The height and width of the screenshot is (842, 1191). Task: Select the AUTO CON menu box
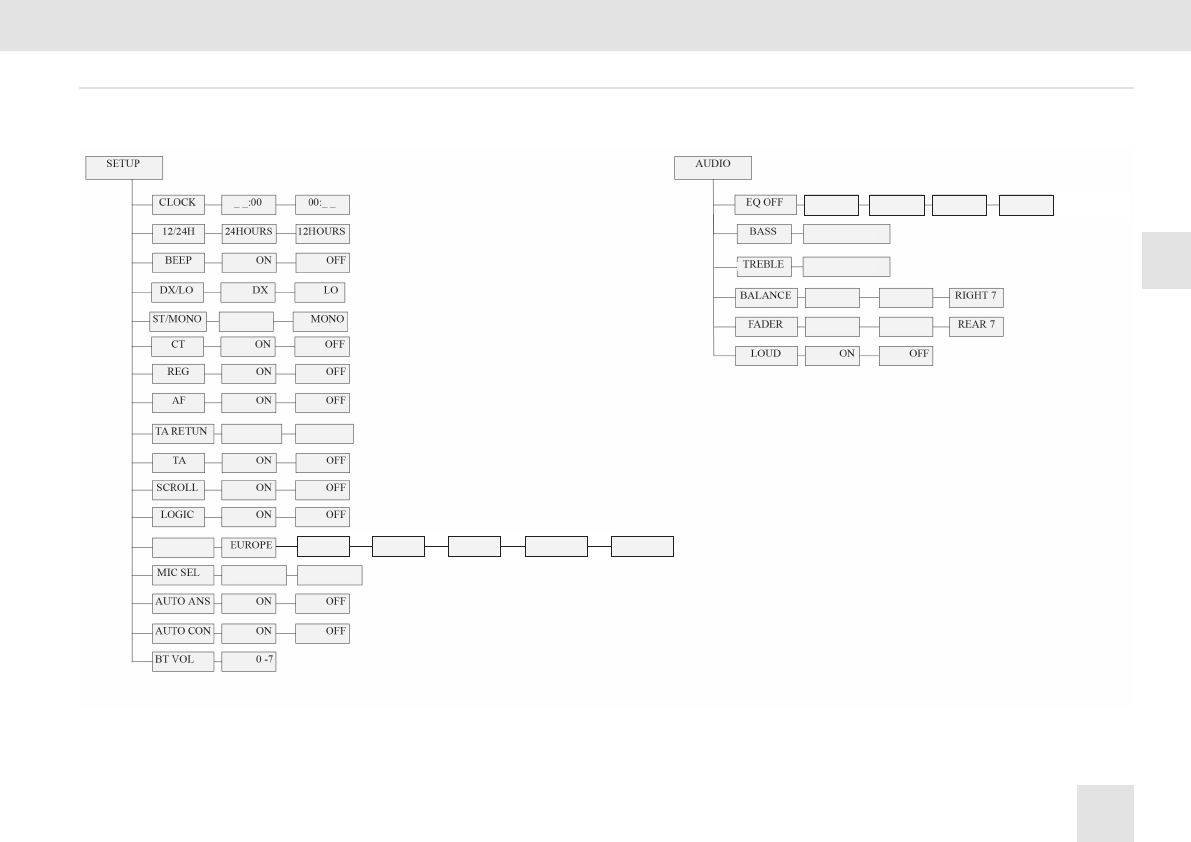183,633
